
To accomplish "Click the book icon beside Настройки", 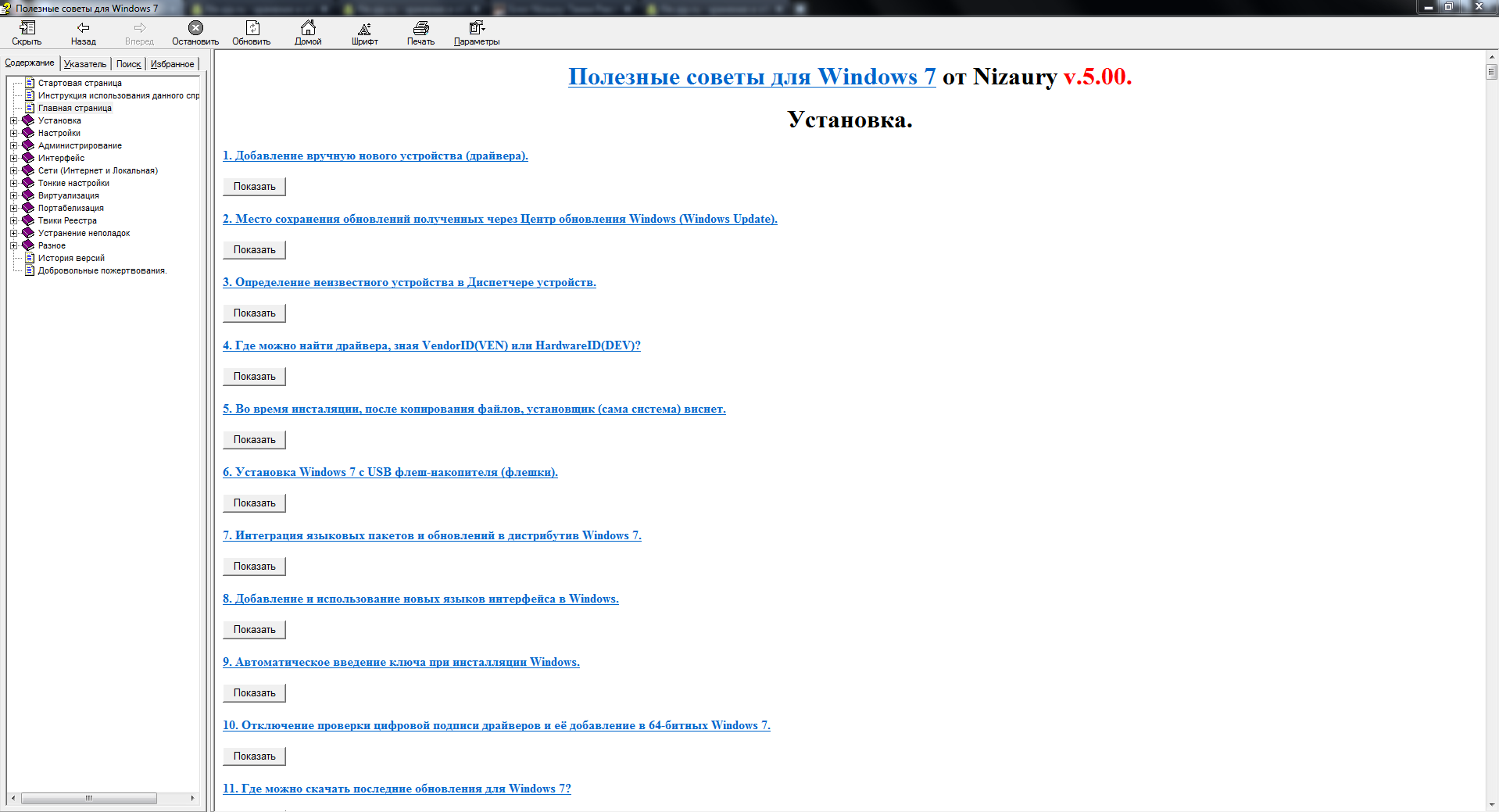I will tap(28, 133).
